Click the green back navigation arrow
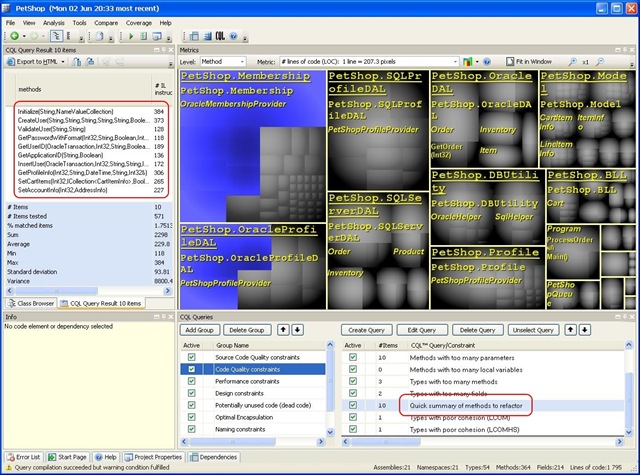 [x=14, y=36]
